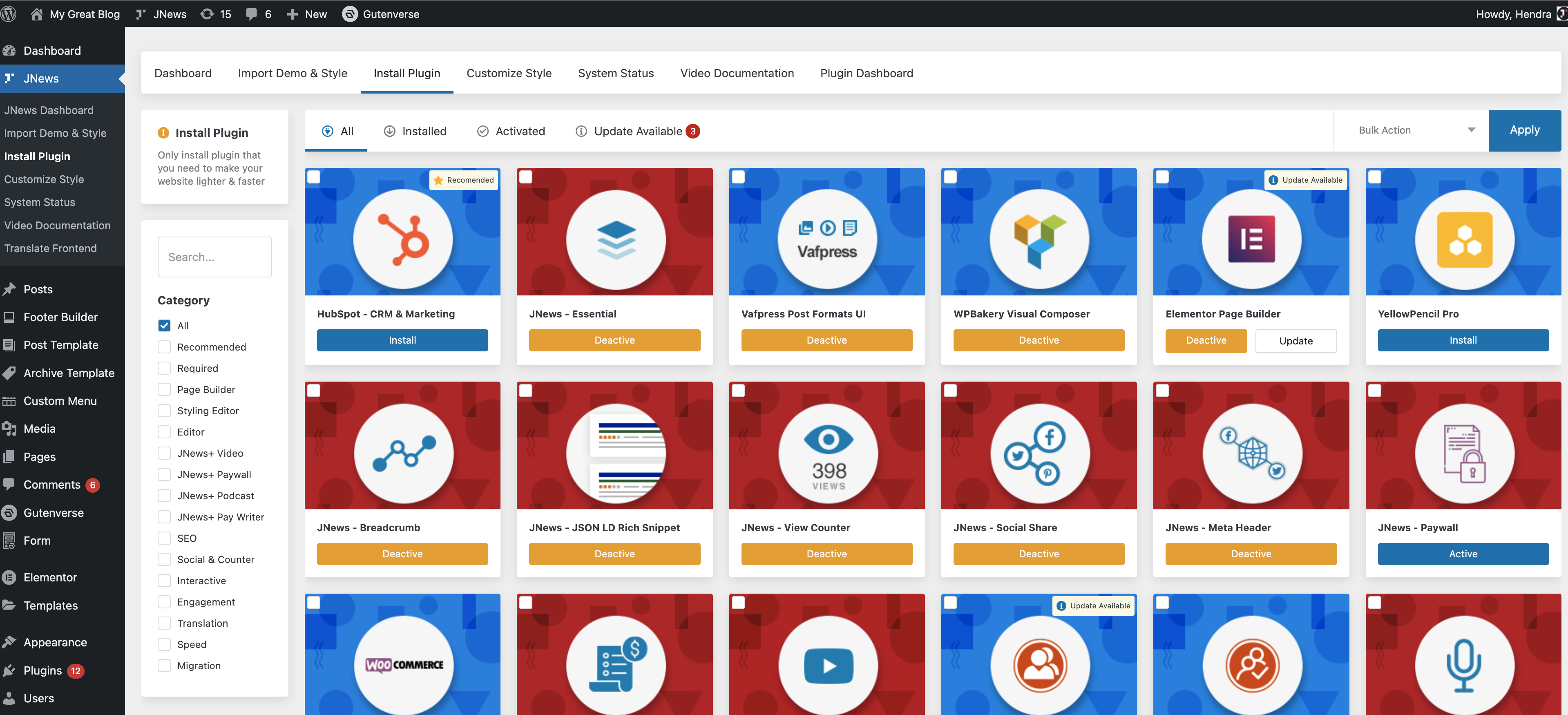Switch to the Import Demo & Style tab

[x=293, y=73]
